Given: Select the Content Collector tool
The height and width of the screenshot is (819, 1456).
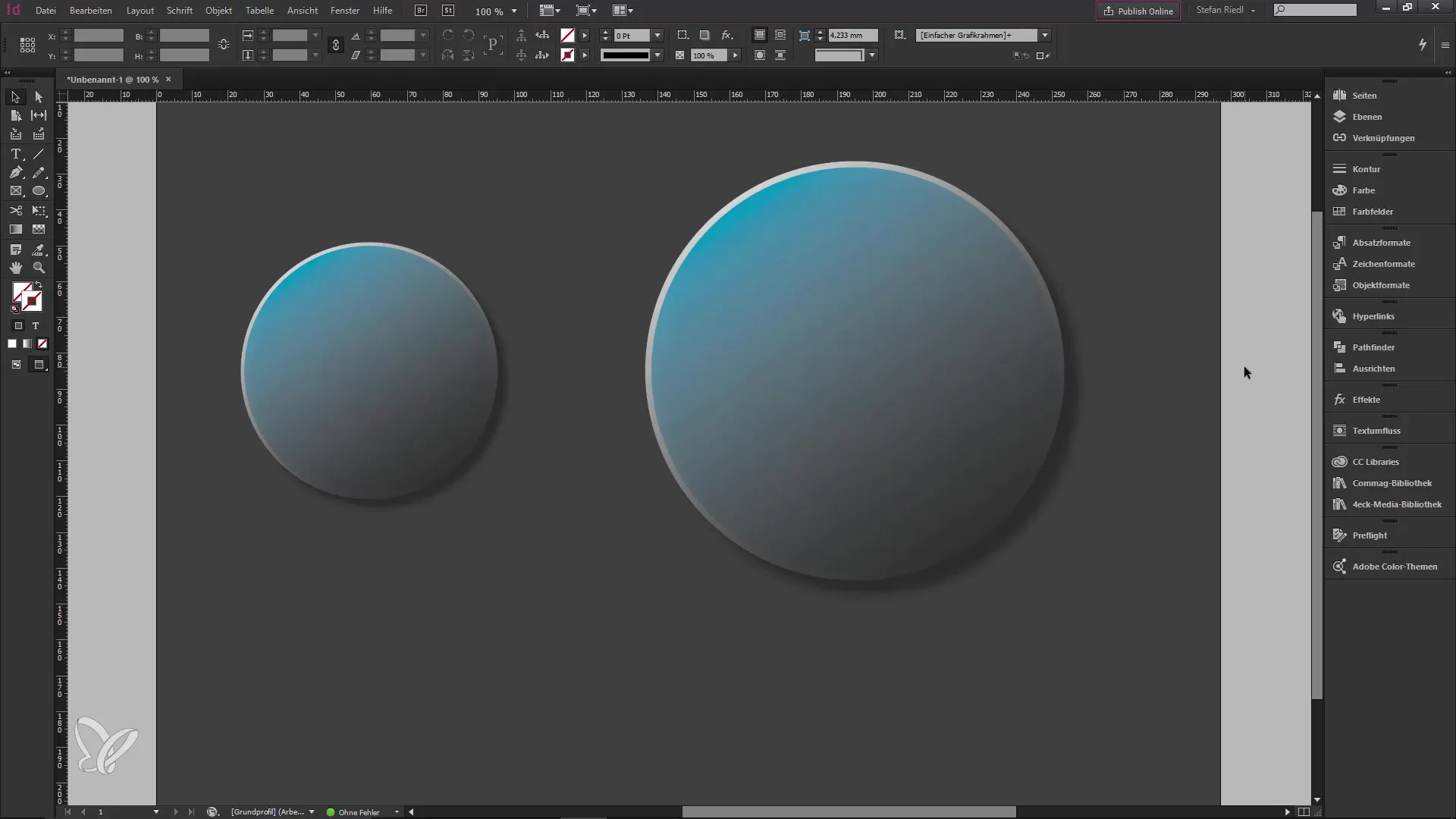Looking at the screenshot, I should click(15, 134).
